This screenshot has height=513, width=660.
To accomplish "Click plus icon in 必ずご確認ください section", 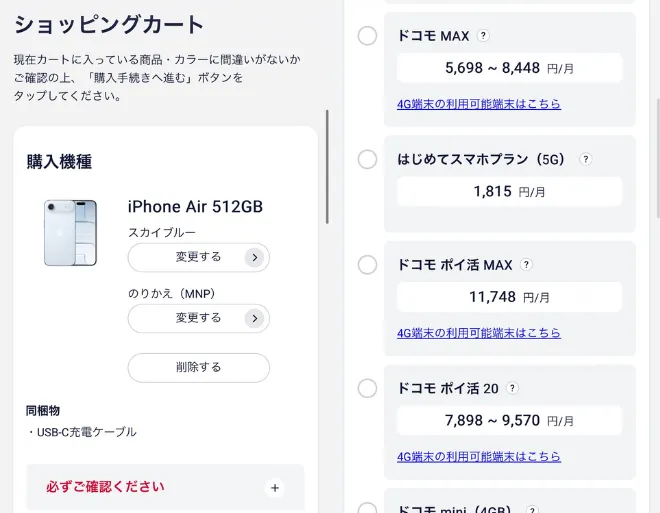I will click(275, 488).
